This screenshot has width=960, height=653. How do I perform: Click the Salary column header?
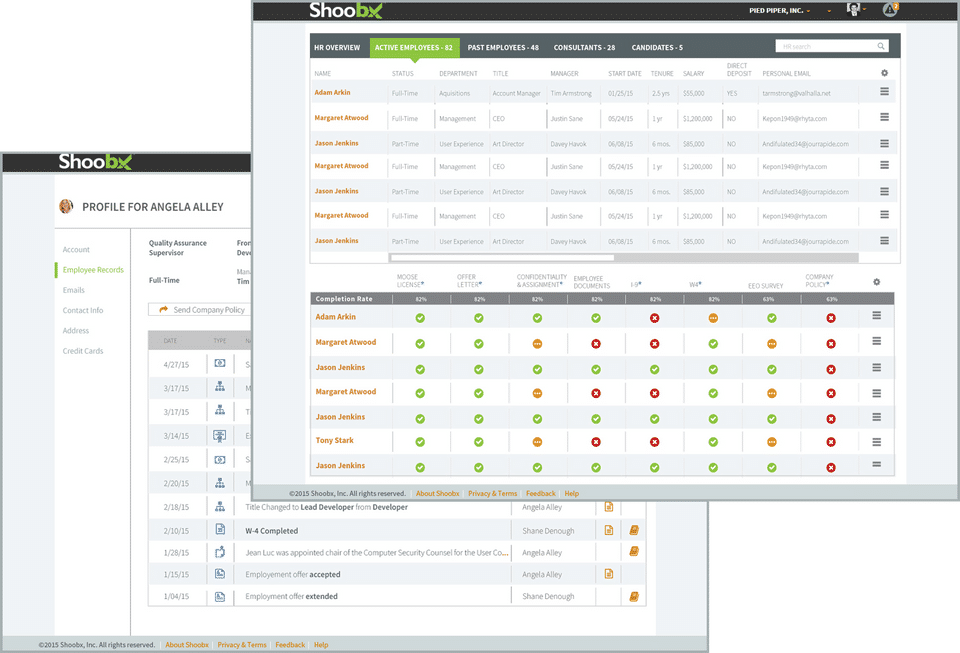pos(693,73)
